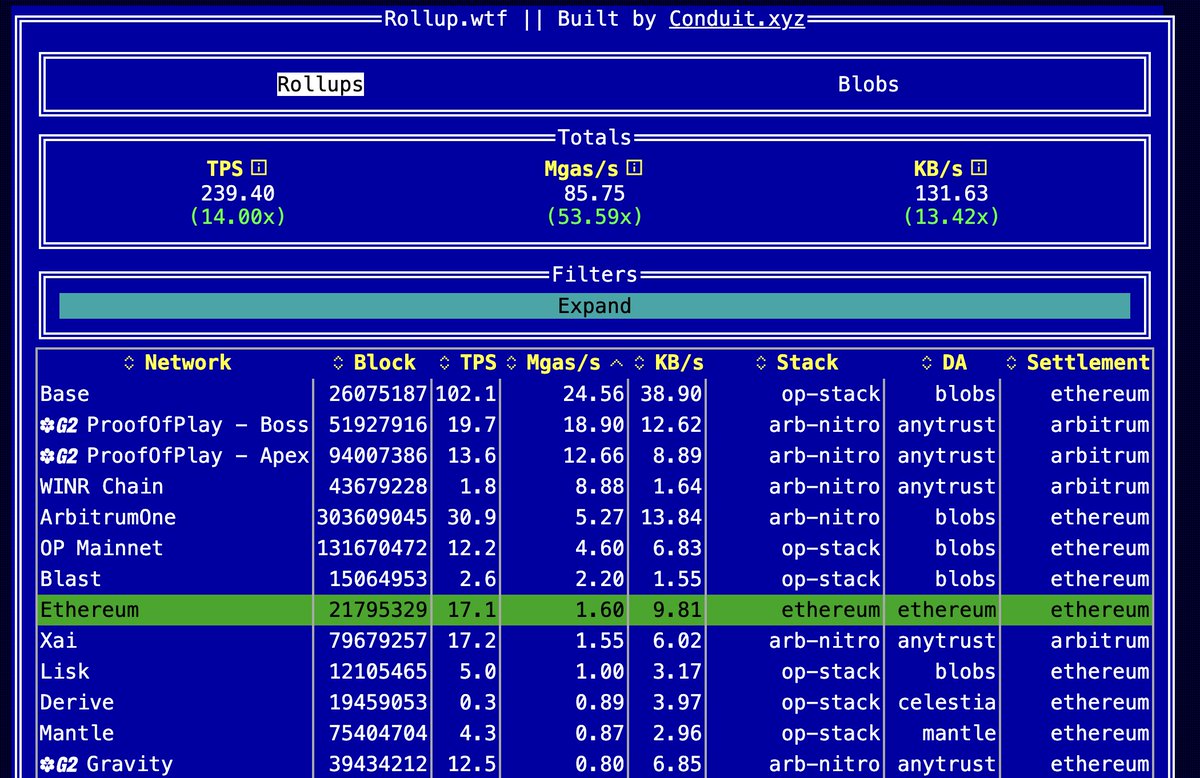Open the Conduit.xyz link
1200x778 pixels.
737,19
